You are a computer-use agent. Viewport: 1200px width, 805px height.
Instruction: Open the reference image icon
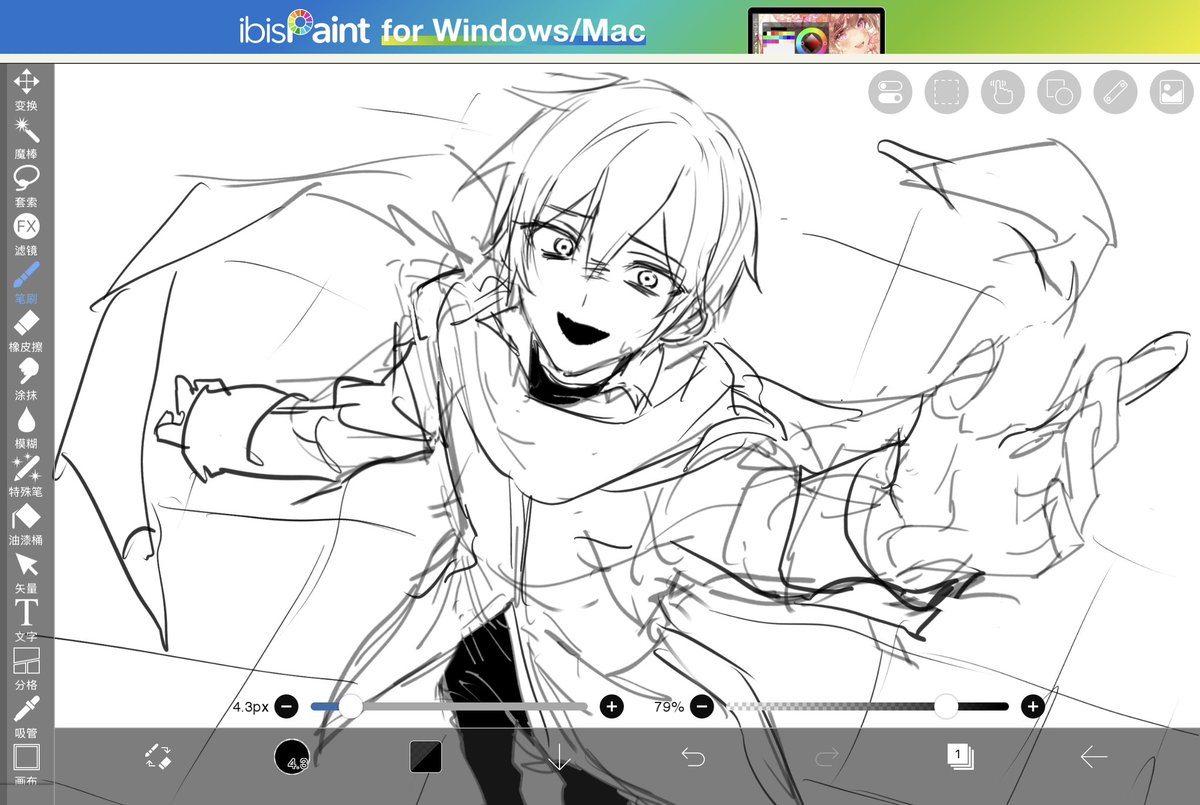tap(1172, 92)
